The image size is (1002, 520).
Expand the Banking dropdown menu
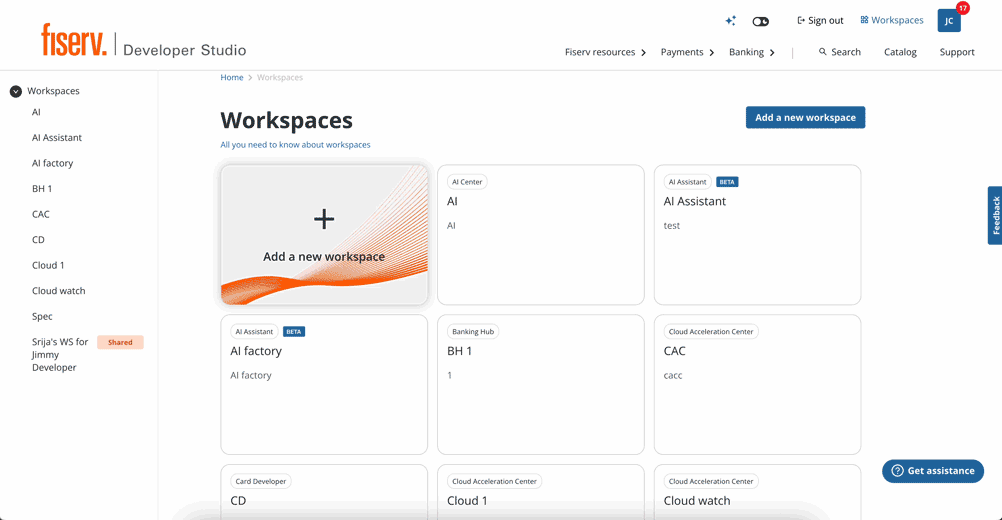[752, 52]
